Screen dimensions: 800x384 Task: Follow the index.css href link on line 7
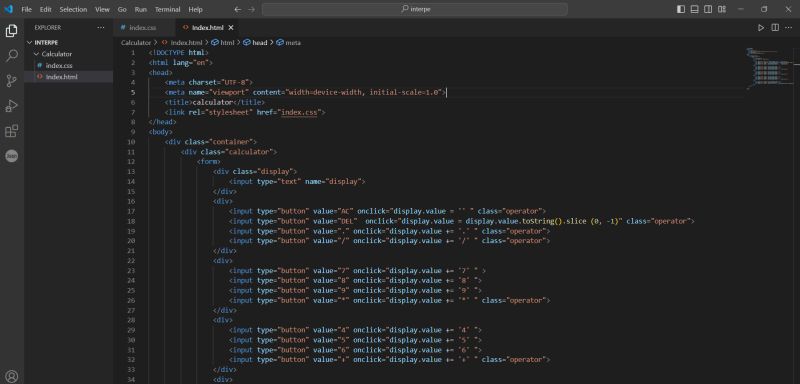(x=299, y=112)
